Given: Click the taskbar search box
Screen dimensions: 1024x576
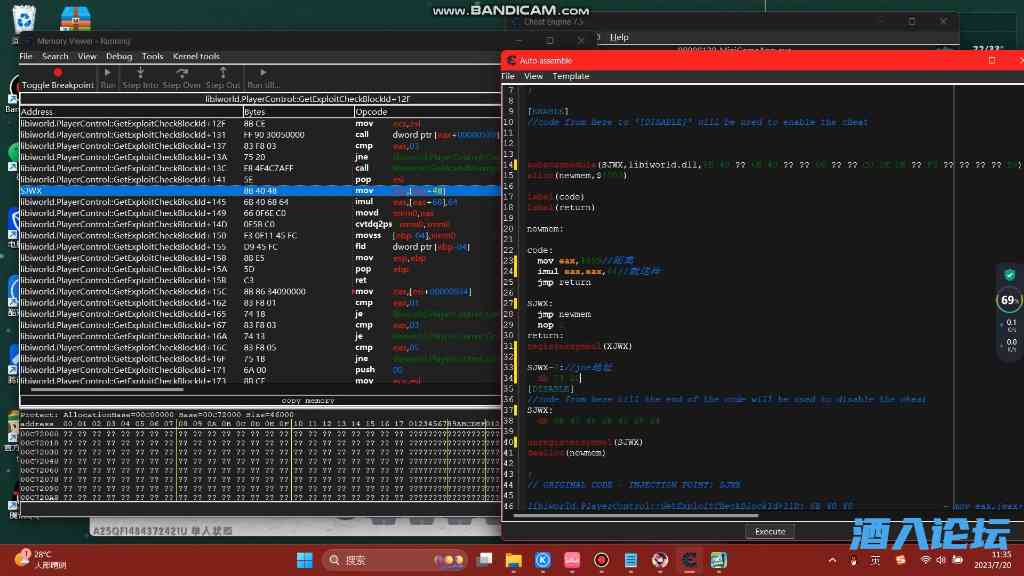Looking at the screenshot, I should (x=380, y=560).
